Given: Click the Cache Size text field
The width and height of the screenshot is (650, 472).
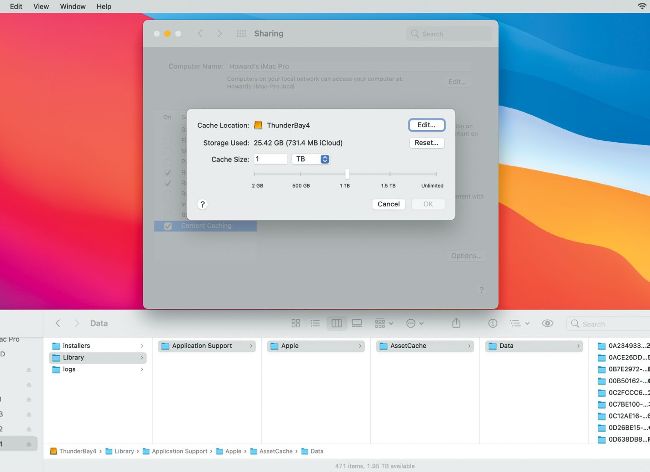Looking at the screenshot, I should [x=270, y=159].
